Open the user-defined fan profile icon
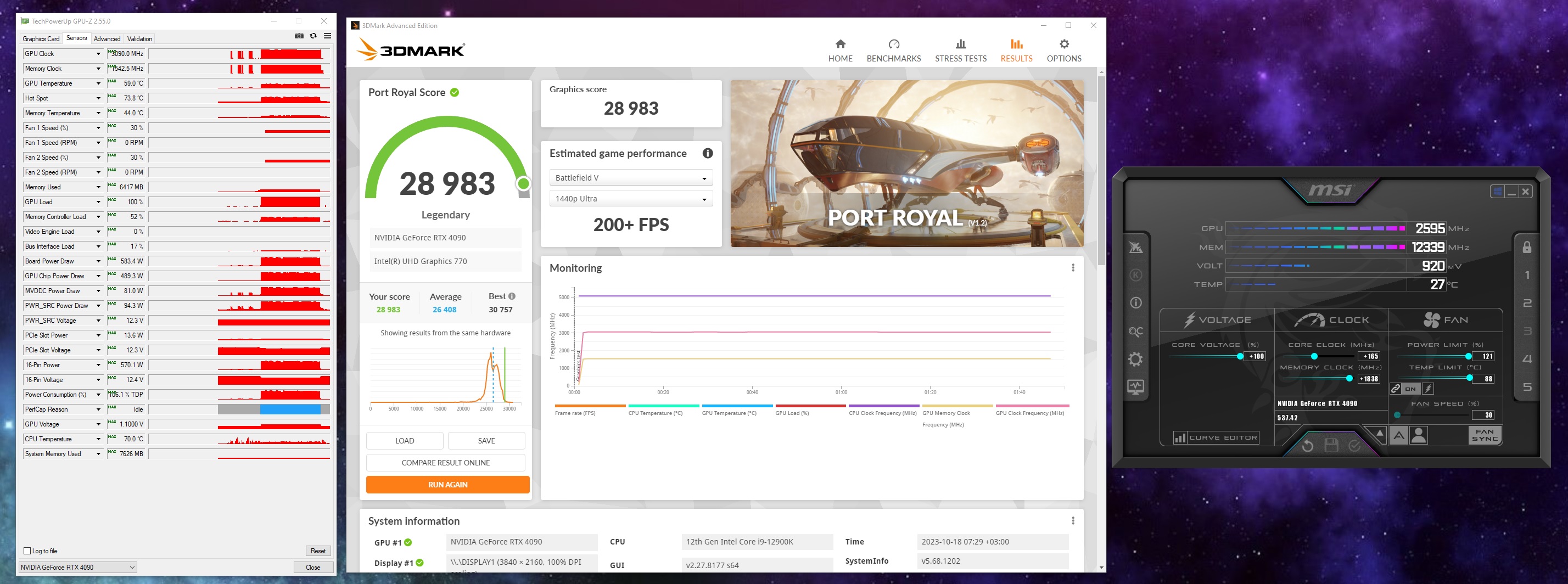Image resolution: width=1568 pixels, height=584 pixels. pyautogui.click(x=1419, y=435)
